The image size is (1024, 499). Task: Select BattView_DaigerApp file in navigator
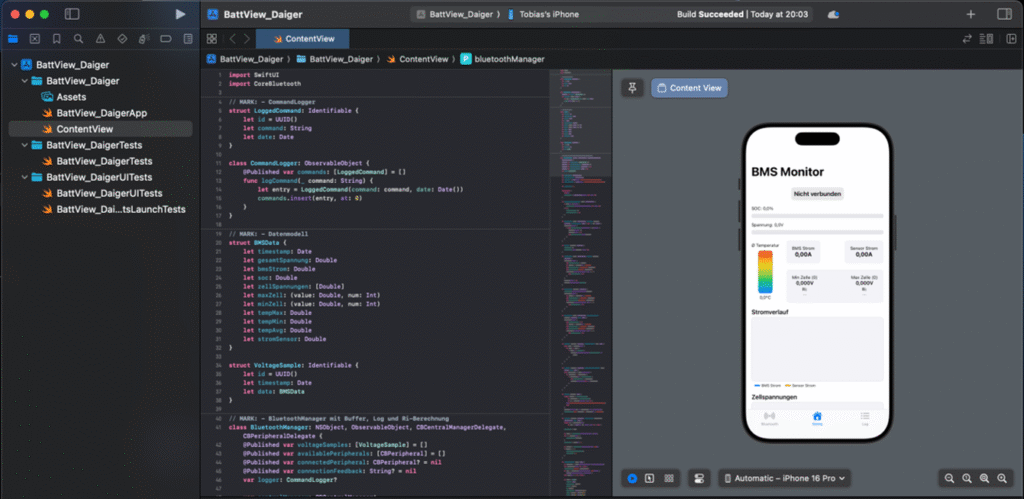102,113
